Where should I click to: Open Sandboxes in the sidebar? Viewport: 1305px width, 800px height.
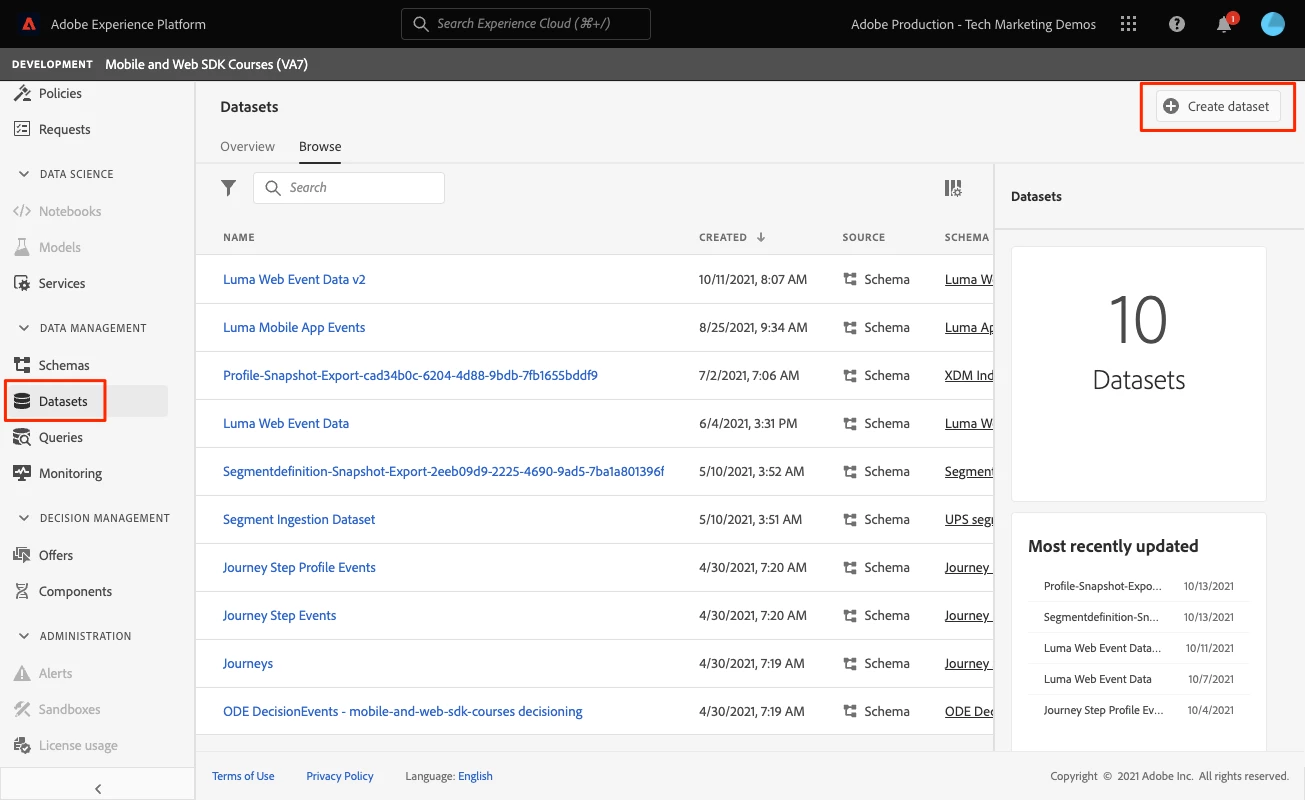point(69,709)
